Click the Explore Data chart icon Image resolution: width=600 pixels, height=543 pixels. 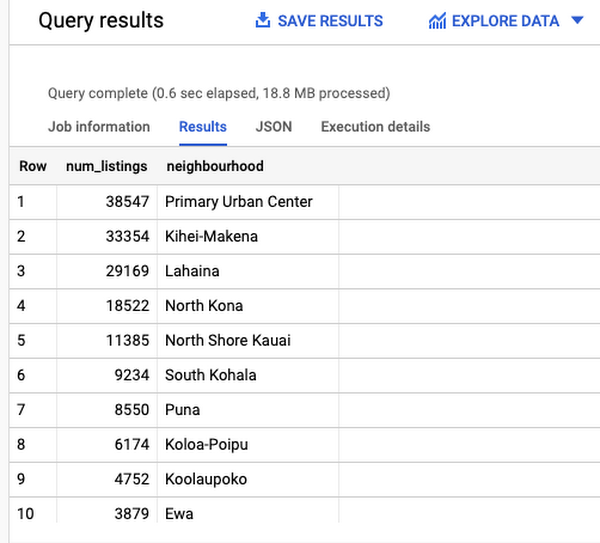437,21
